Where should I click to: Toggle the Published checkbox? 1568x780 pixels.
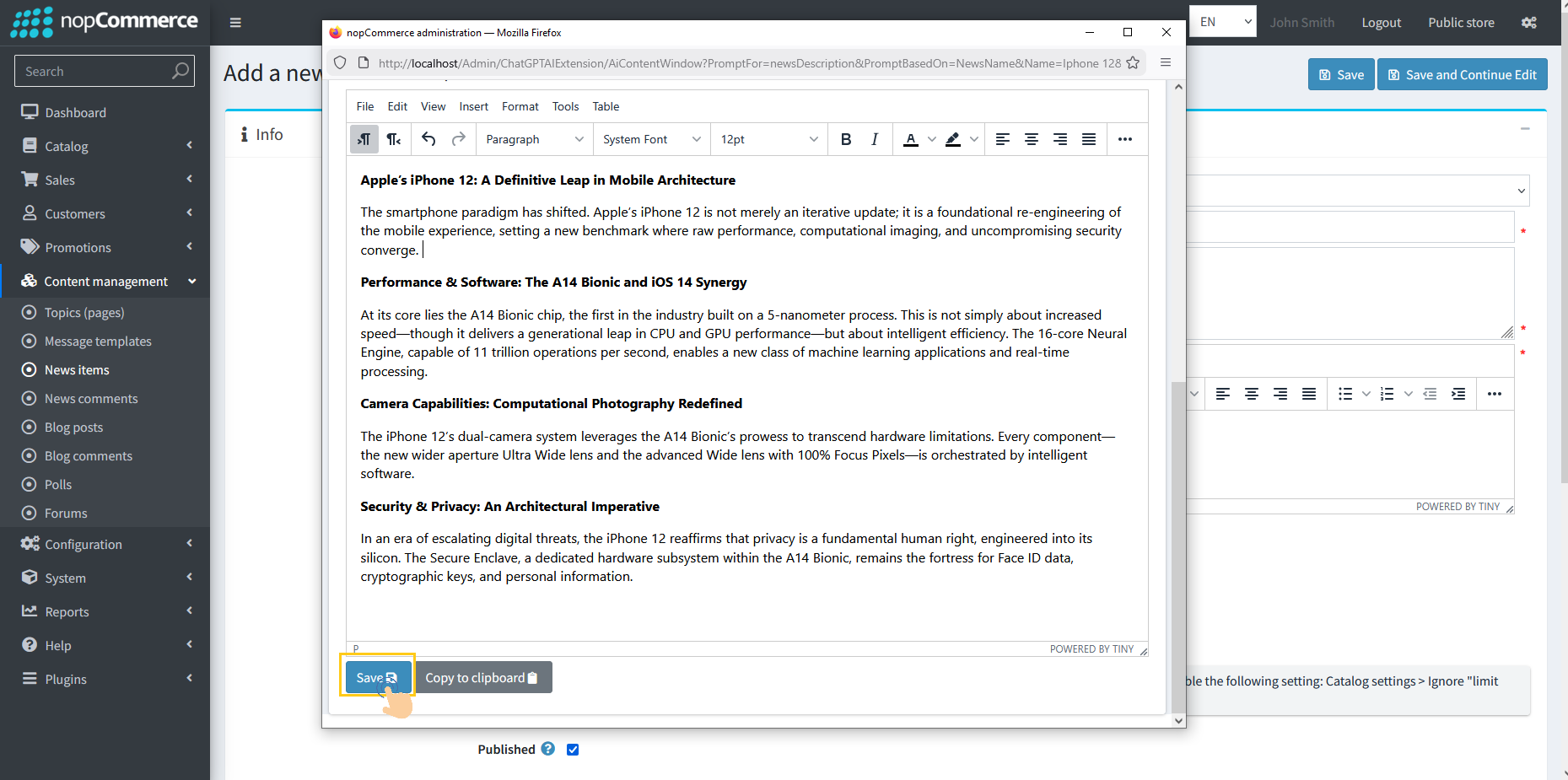coord(573,749)
